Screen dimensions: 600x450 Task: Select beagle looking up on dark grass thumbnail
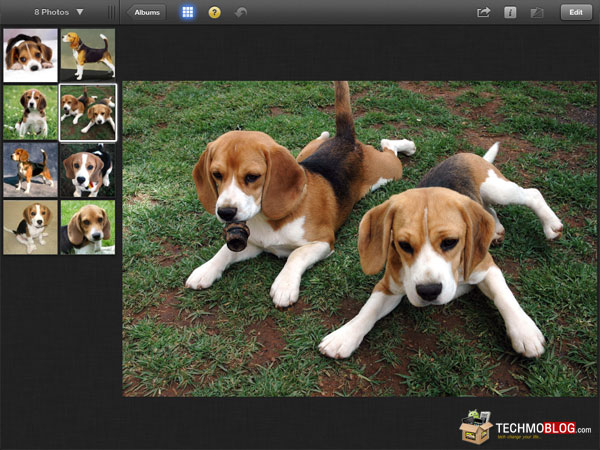[88, 170]
